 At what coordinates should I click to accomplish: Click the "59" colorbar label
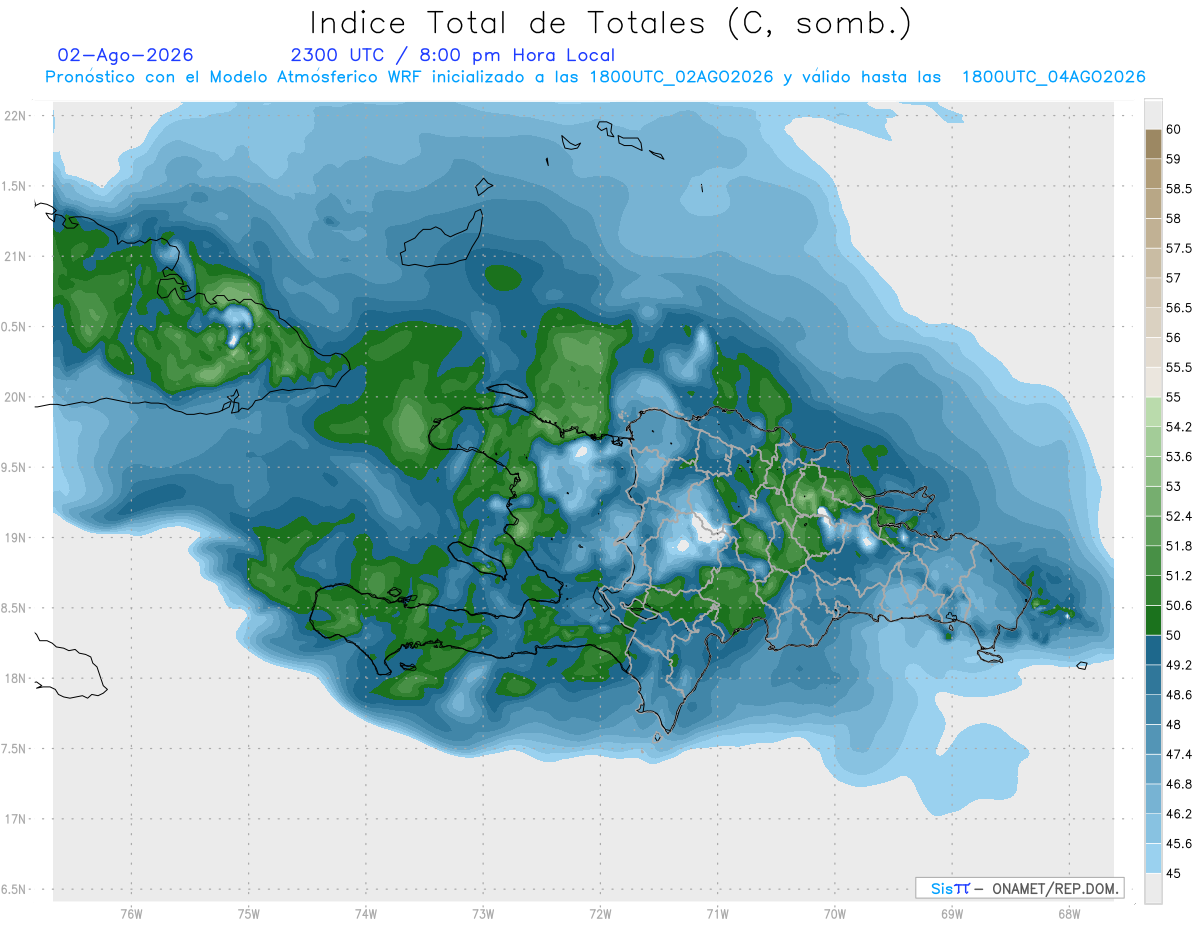point(1174,159)
